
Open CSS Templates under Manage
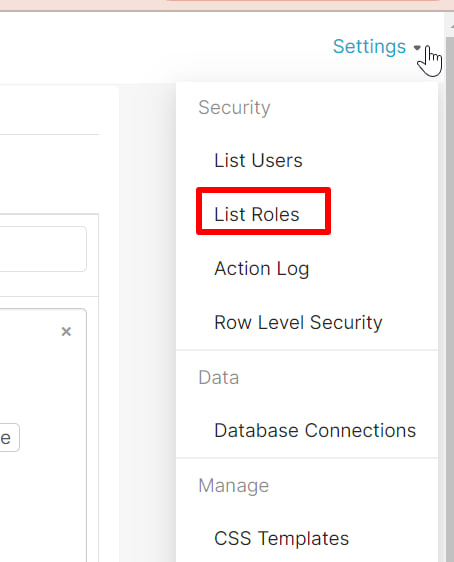point(281,538)
